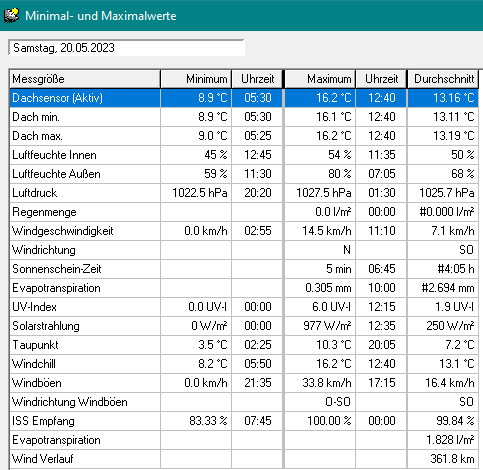Select the Luftfeuchte Außen row
The width and height of the screenshot is (483, 470).
[244, 174]
